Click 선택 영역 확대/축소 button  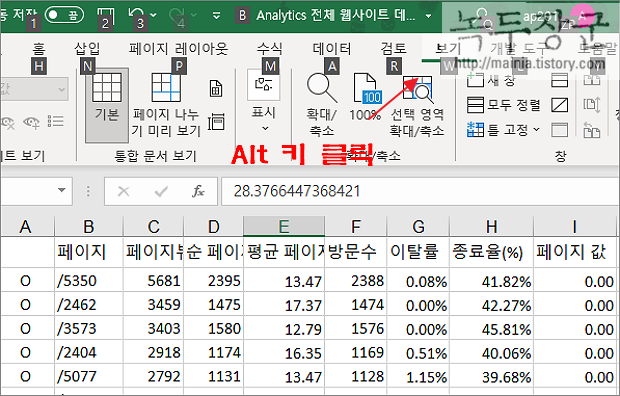[417, 105]
